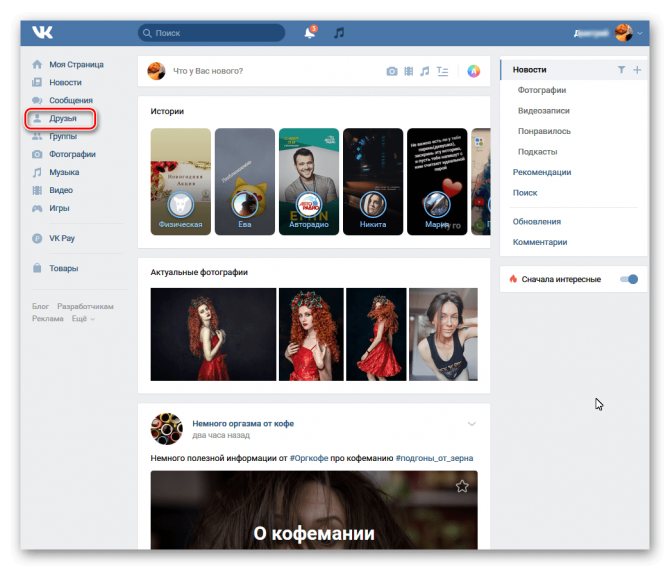Open the post timestamp два часа назад
The height and width of the screenshot is (570, 670).
(x=221, y=435)
